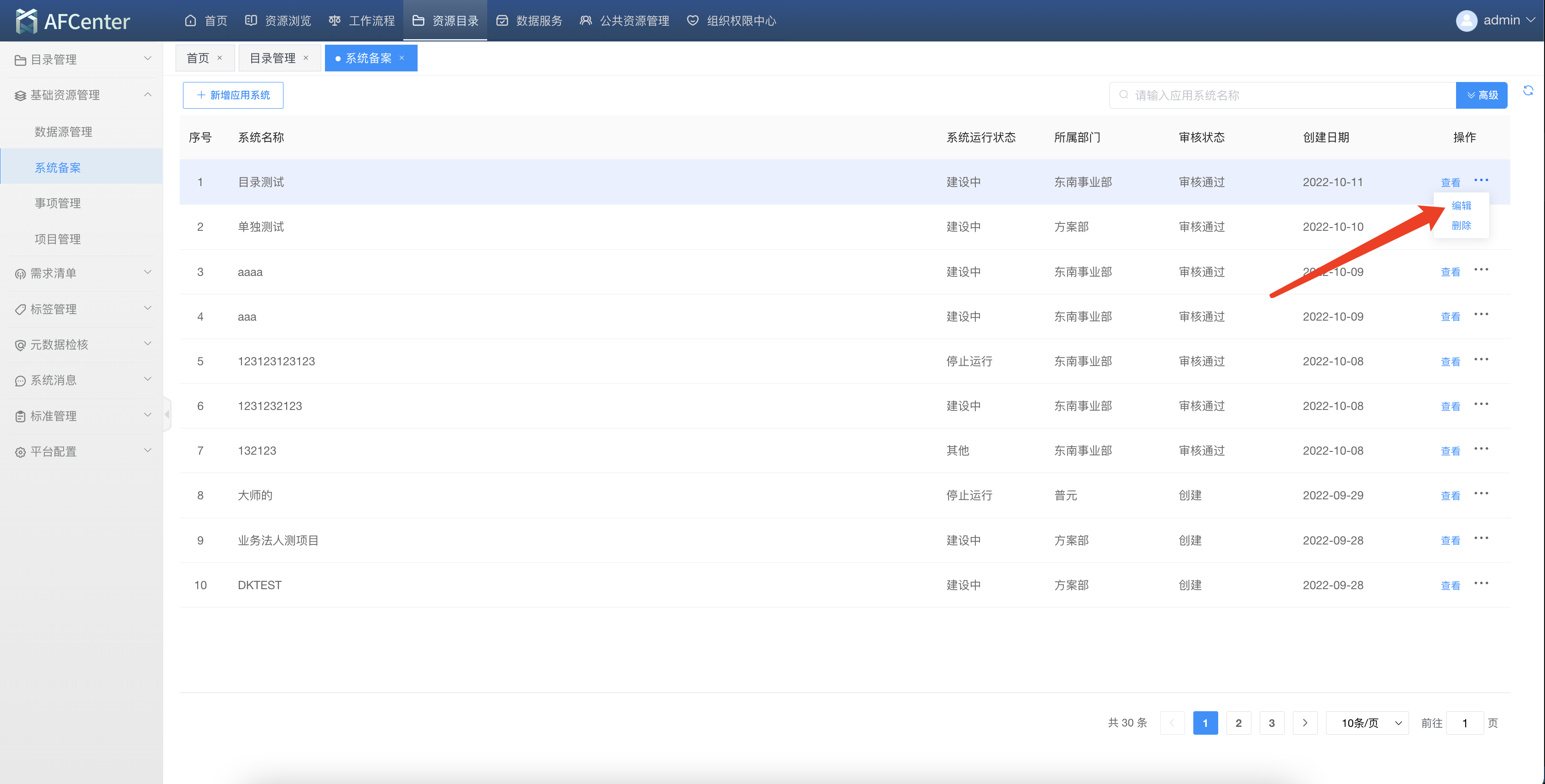This screenshot has height=784, width=1545.
Task: Click the refresh icon beside 高级
Action: pyautogui.click(x=1527, y=90)
